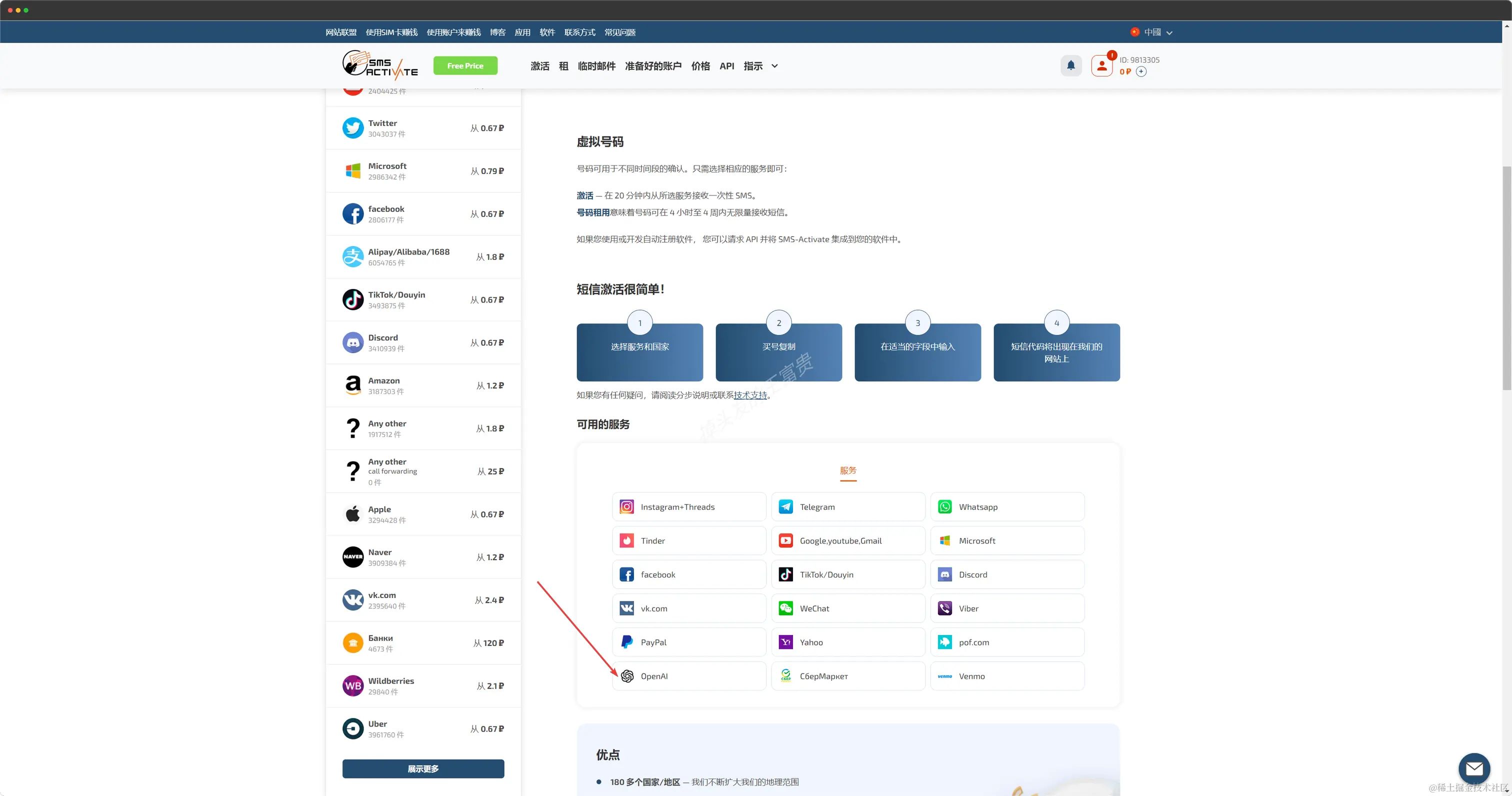Open 博客 in the top bar

(497, 32)
